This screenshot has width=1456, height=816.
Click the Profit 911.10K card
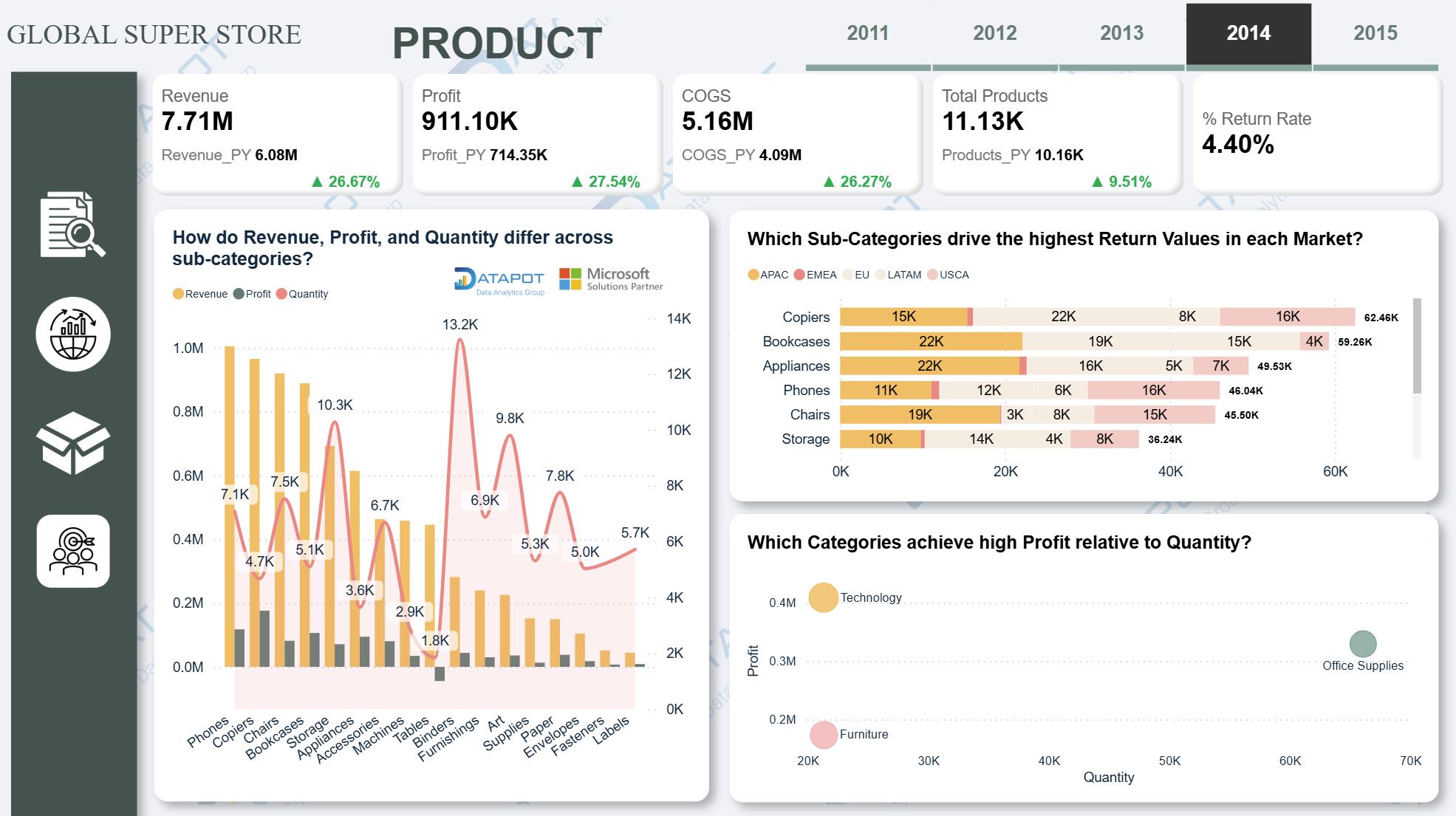[x=537, y=134]
